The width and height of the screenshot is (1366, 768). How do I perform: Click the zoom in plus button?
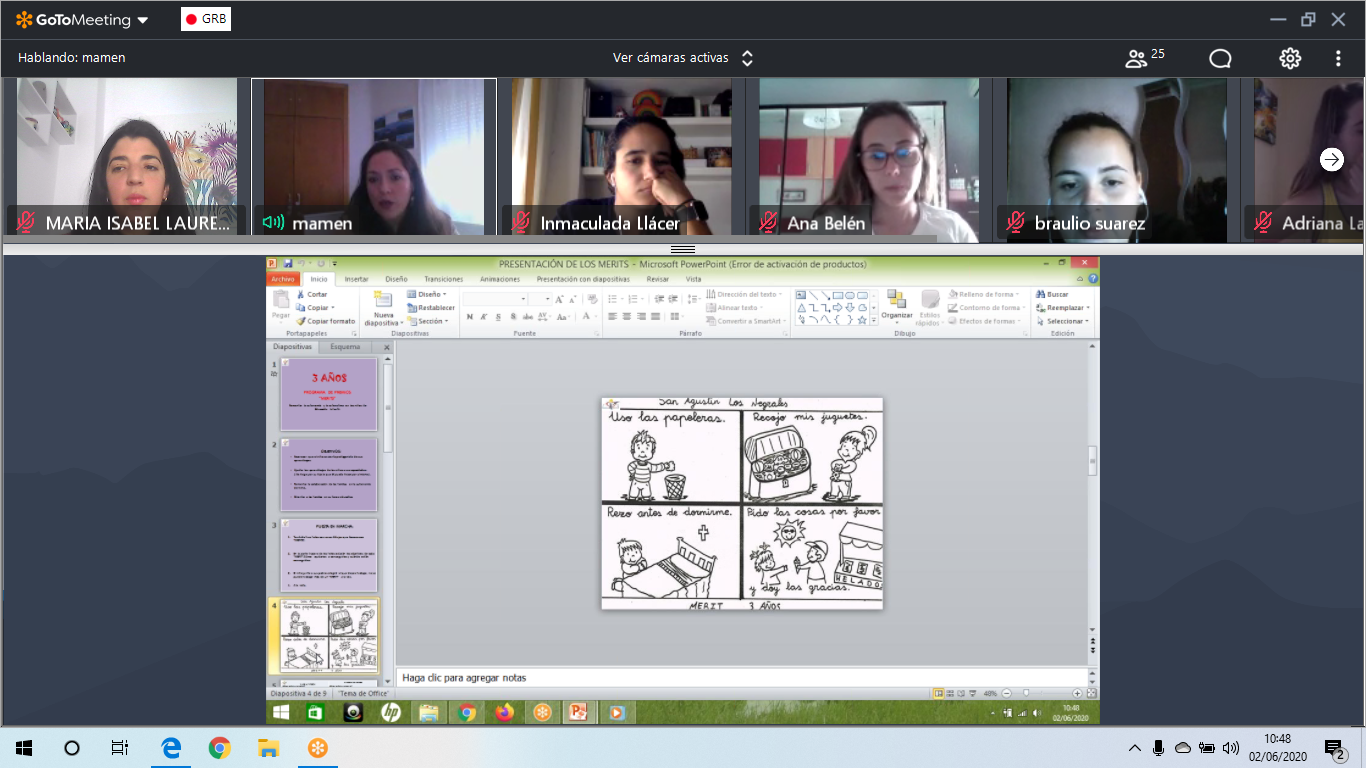pos(1077,693)
